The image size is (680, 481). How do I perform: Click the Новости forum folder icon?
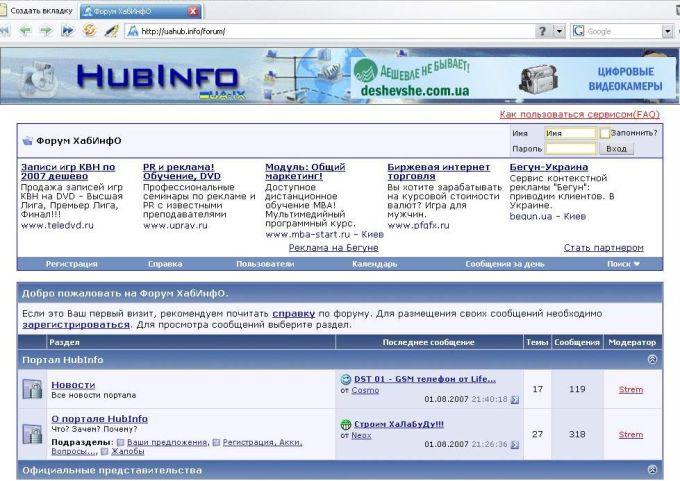33,389
